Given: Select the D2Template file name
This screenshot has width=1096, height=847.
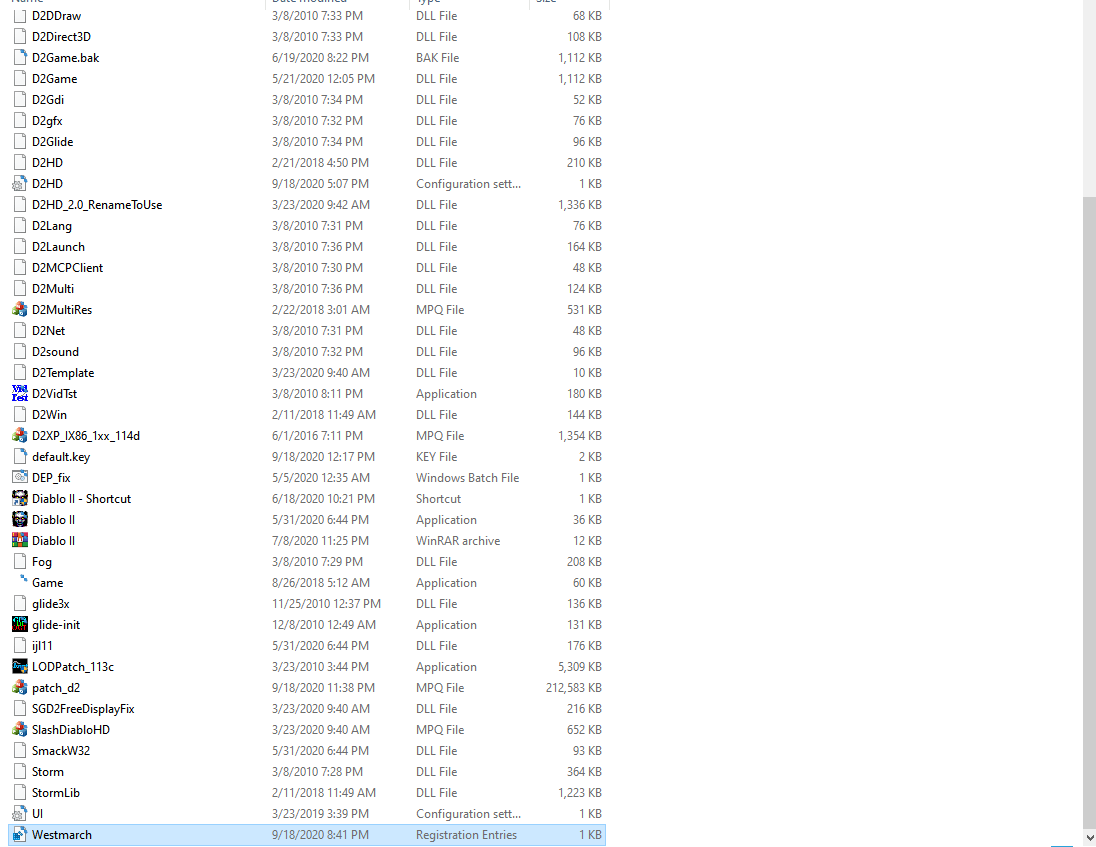Looking at the screenshot, I should tap(63, 372).
